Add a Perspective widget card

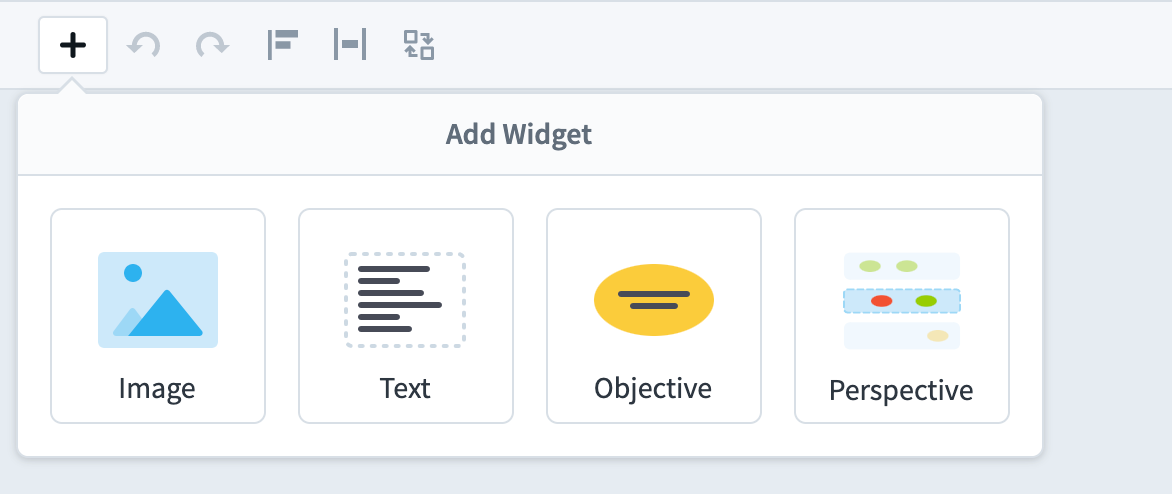point(902,316)
